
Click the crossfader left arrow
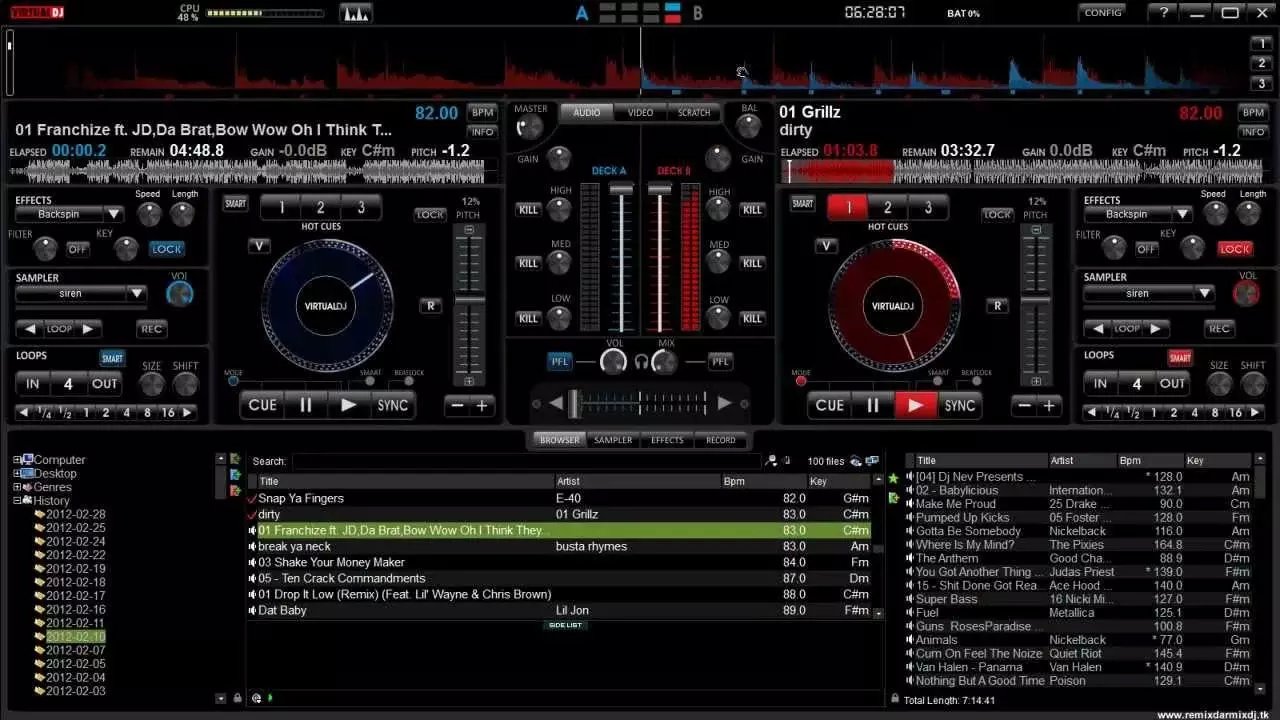(555, 403)
